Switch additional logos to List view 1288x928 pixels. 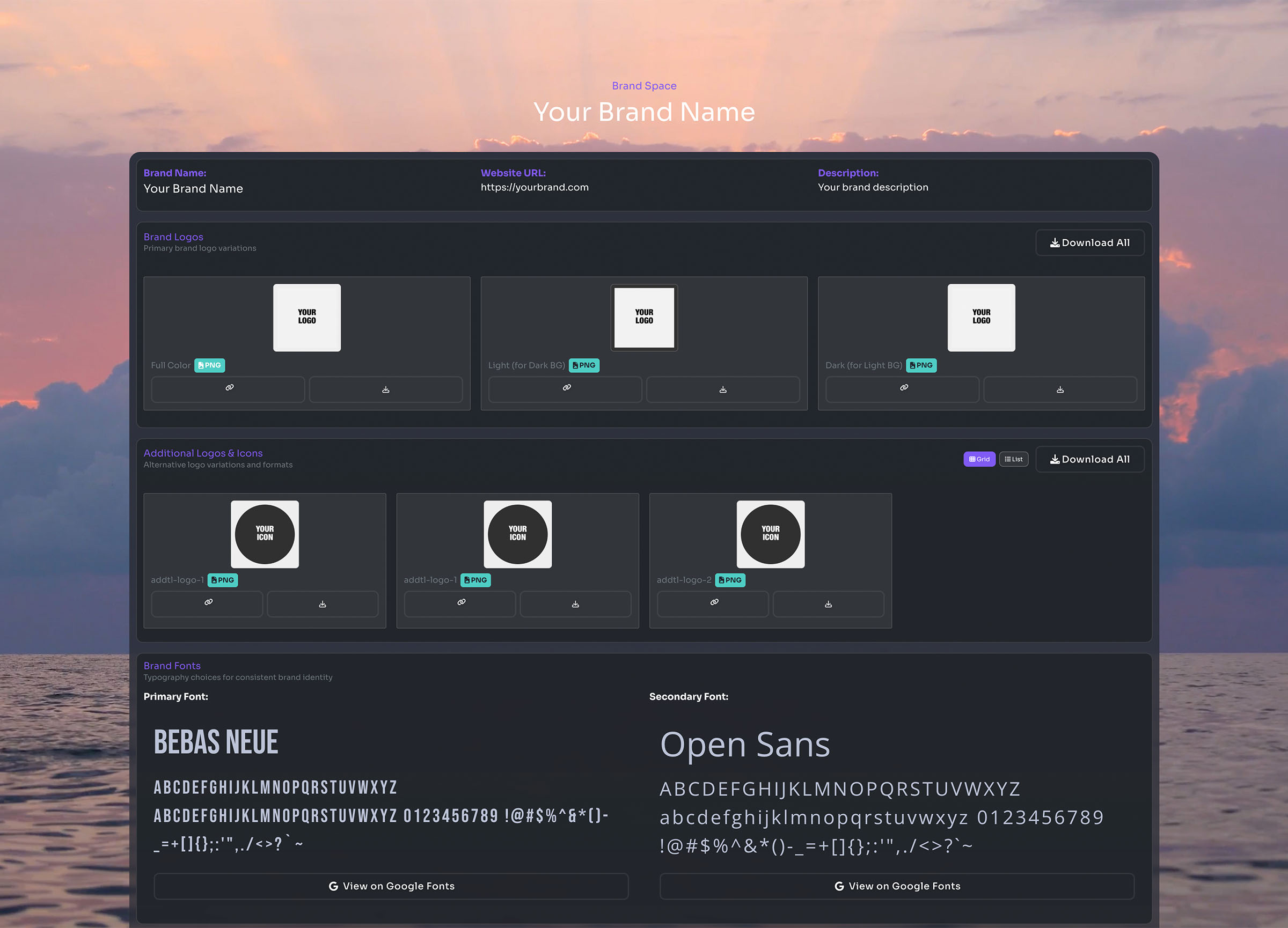tap(1014, 459)
